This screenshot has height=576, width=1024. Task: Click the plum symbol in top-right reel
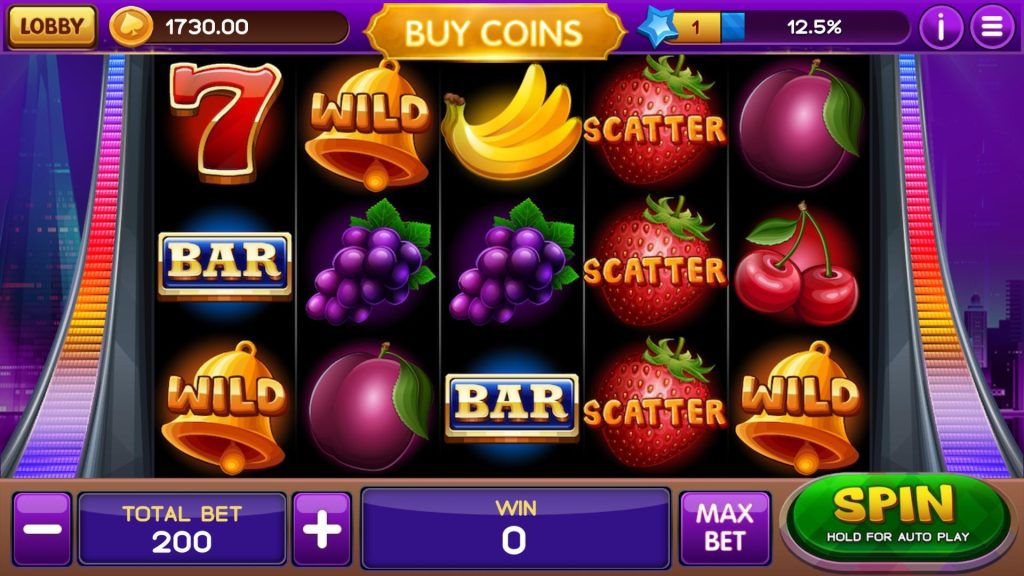tap(798, 124)
